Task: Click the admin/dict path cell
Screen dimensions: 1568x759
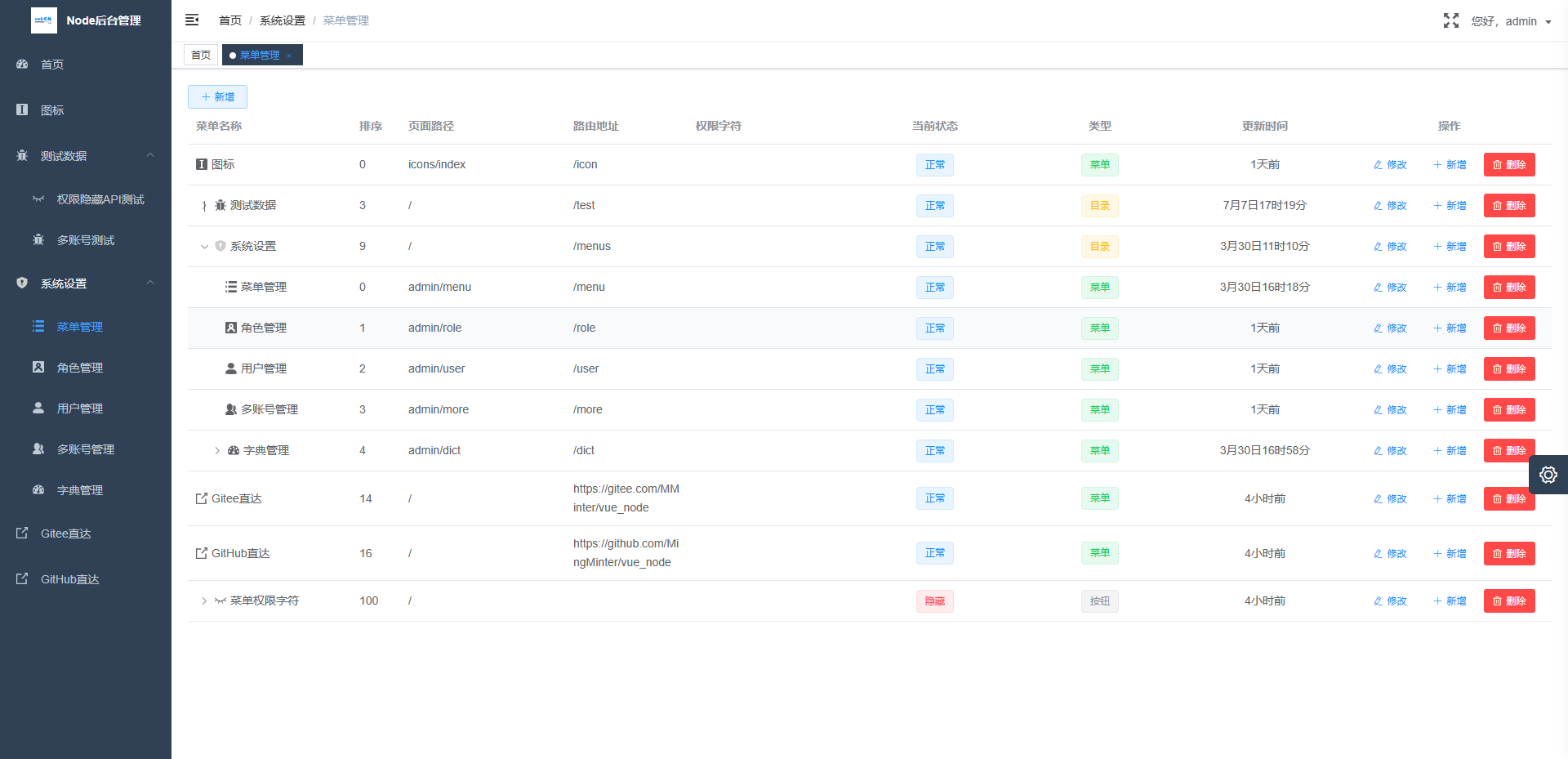Action: coord(434,451)
